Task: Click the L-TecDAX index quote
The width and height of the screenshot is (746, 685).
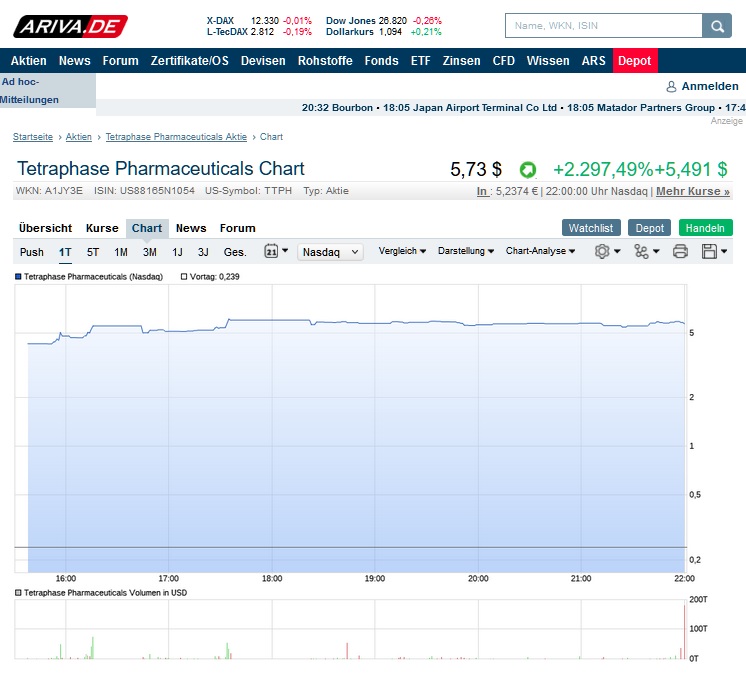Action: [259, 32]
